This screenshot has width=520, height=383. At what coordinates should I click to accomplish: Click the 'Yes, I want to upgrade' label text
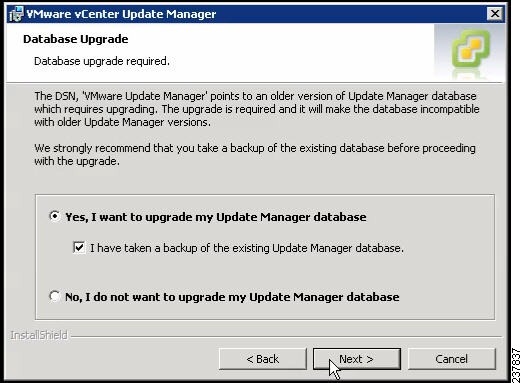(x=216, y=217)
